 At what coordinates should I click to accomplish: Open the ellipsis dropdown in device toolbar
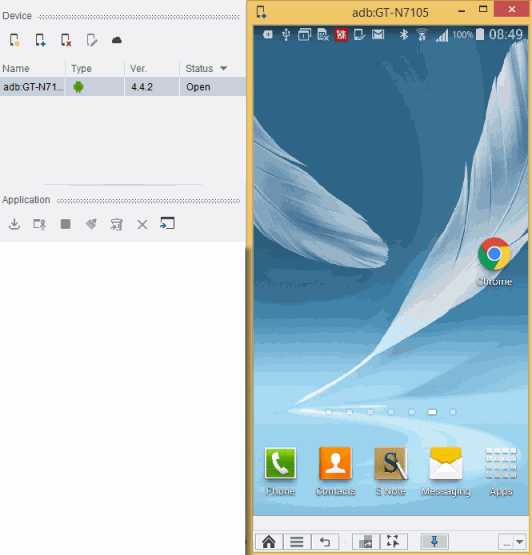511,542
